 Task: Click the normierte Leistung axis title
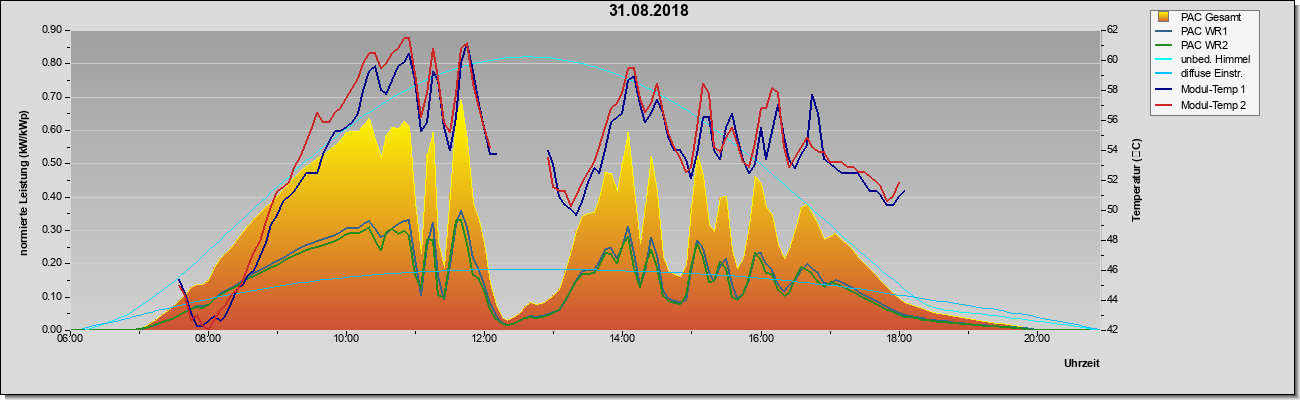pos(22,180)
